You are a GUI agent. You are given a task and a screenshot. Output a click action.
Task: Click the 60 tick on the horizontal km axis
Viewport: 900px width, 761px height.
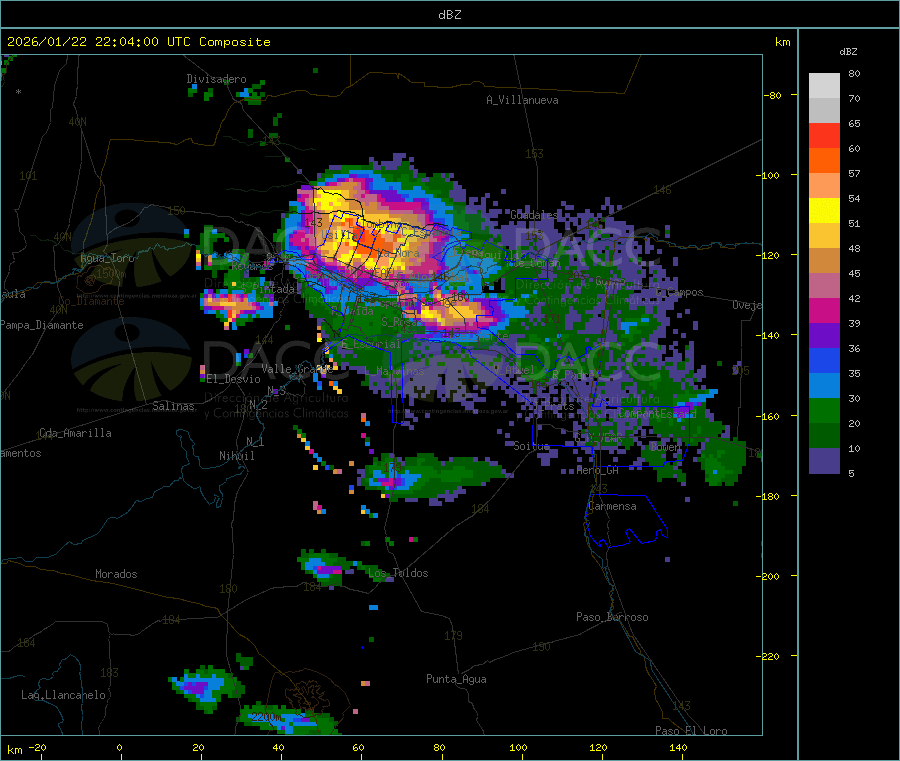(358, 747)
